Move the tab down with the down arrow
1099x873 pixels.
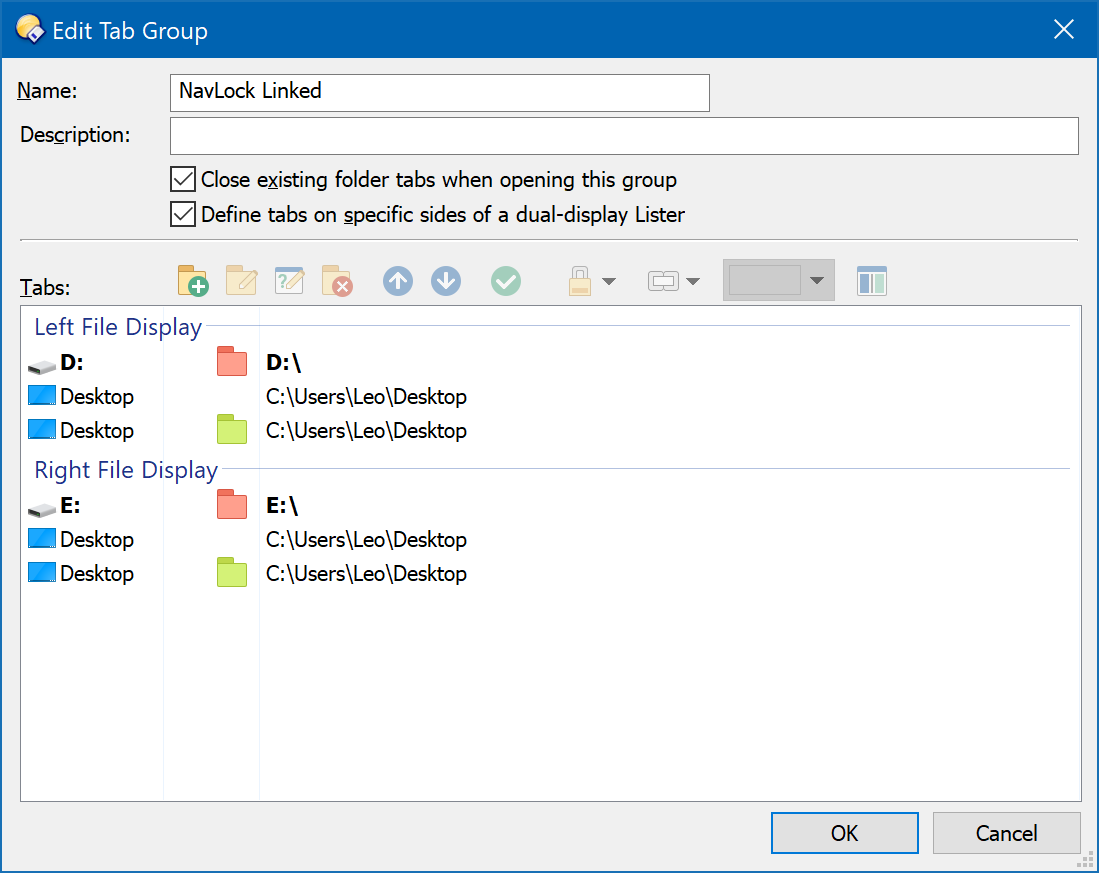coord(446,281)
